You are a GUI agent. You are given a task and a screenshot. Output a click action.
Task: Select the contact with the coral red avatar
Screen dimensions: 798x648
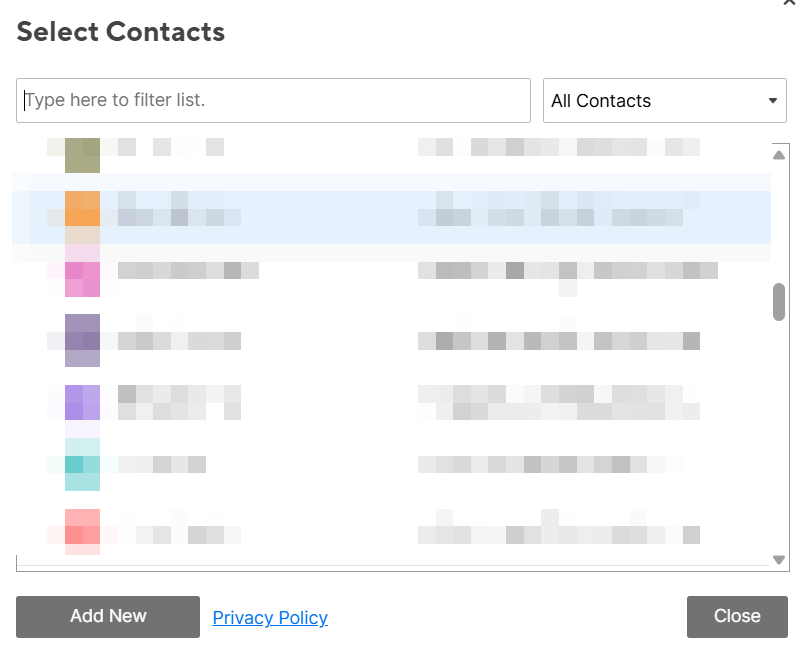[x=391, y=532]
